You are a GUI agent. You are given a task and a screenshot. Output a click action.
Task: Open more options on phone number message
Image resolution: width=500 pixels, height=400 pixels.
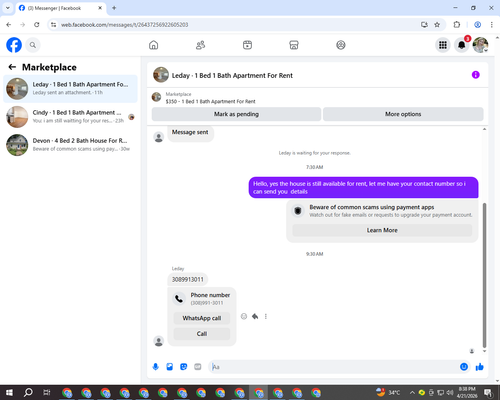[x=266, y=316]
